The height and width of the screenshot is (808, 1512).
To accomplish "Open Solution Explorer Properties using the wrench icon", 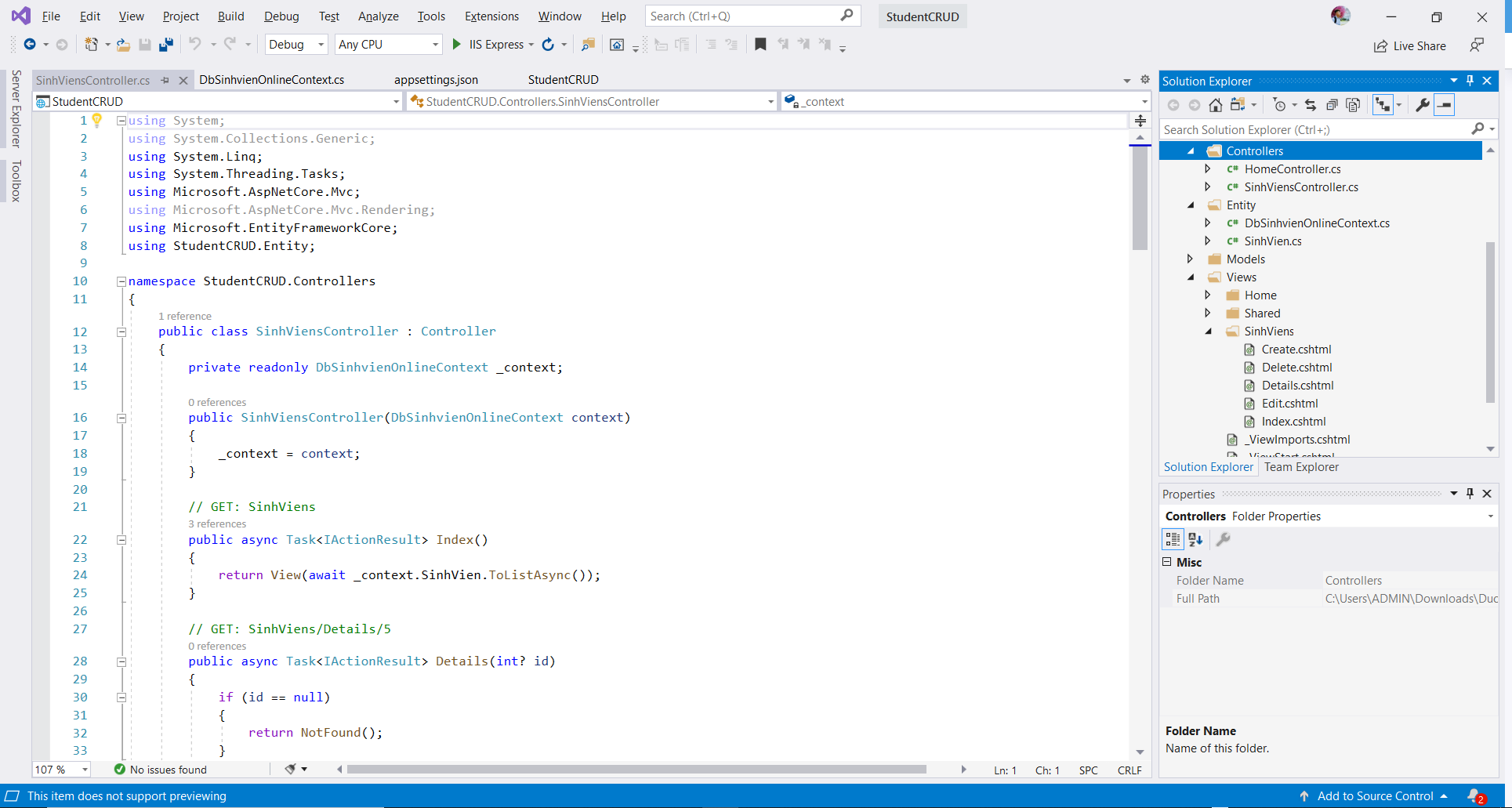I will coord(1423,104).
